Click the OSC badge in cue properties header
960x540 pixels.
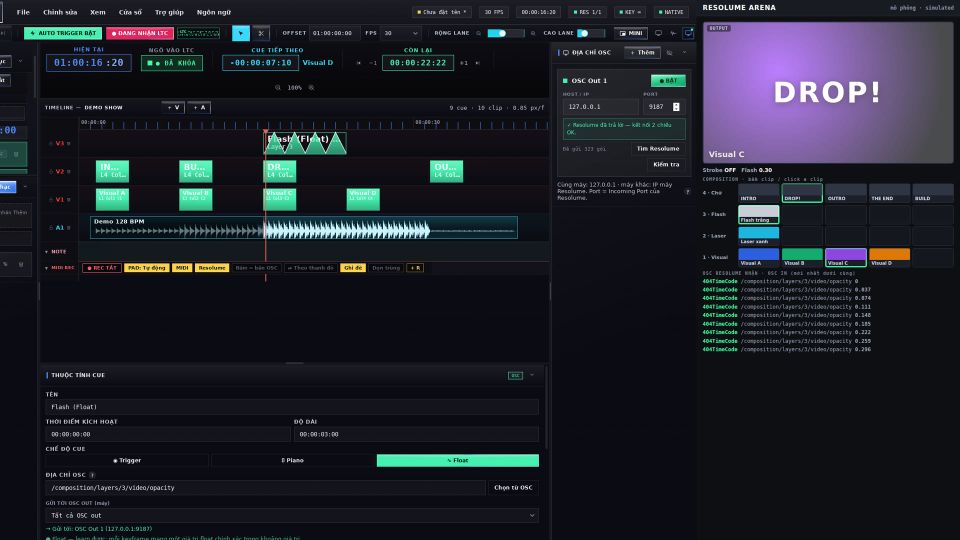pyautogui.click(x=516, y=375)
